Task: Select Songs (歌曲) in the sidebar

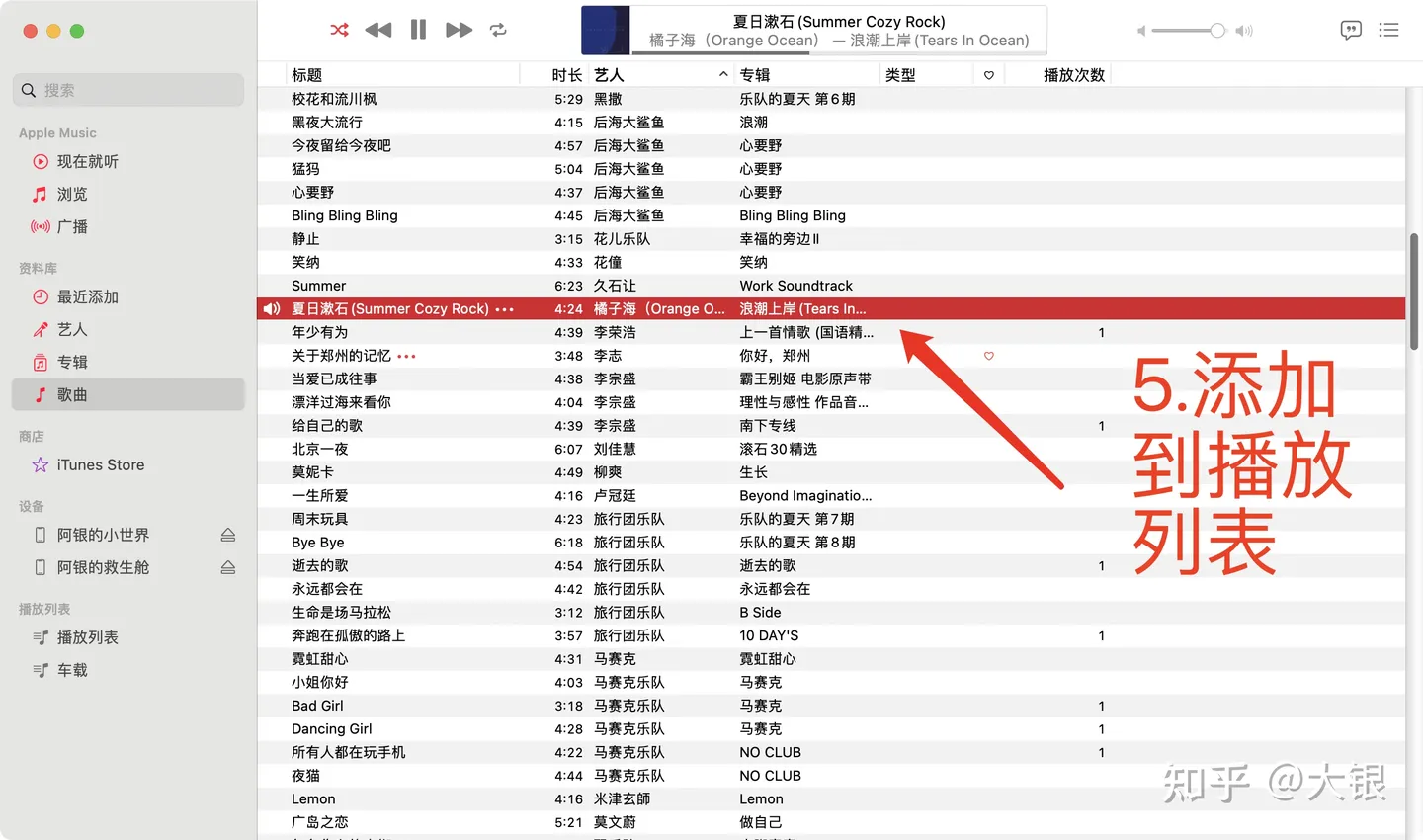Action: (x=128, y=394)
